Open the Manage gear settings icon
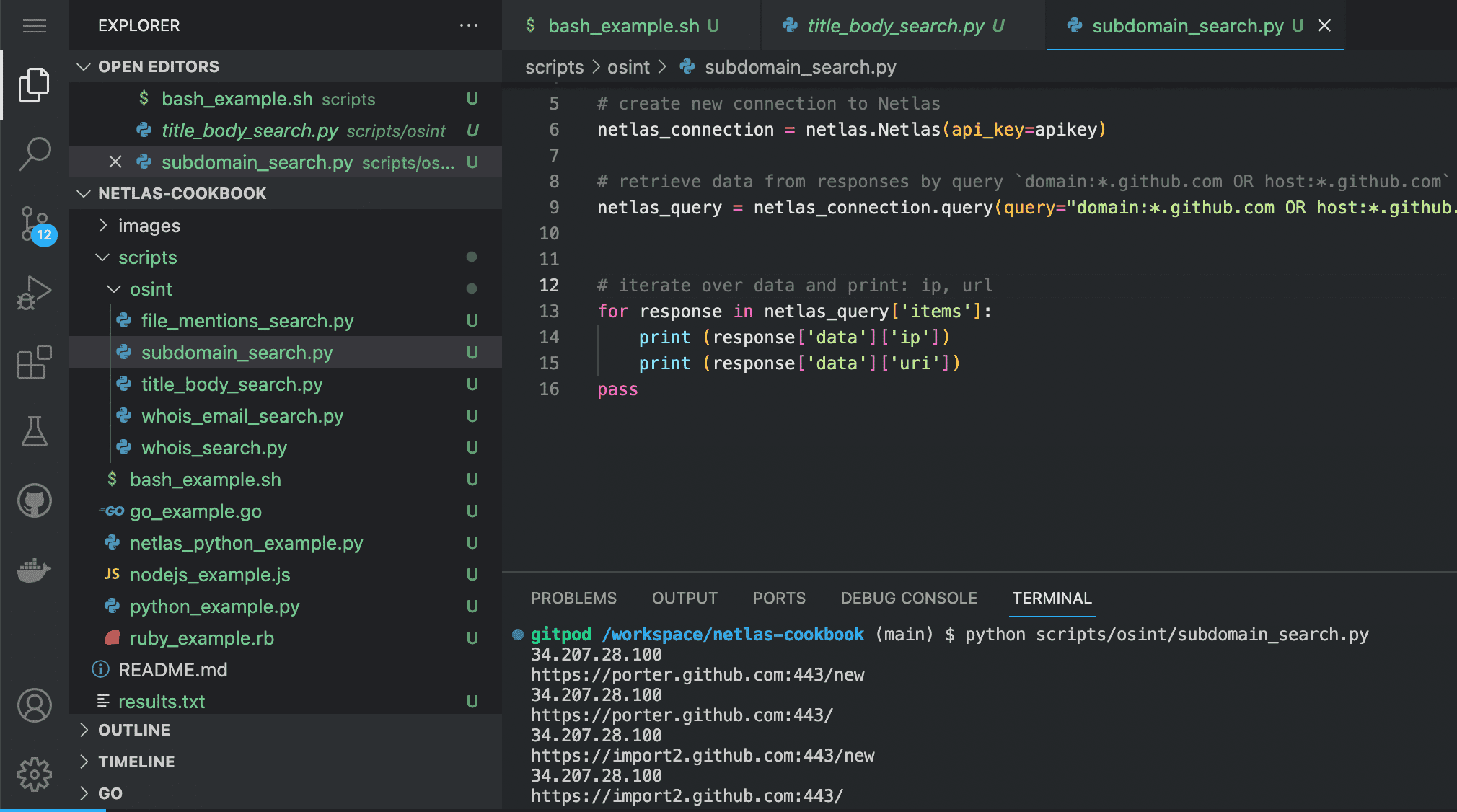 click(x=34, y=775)
